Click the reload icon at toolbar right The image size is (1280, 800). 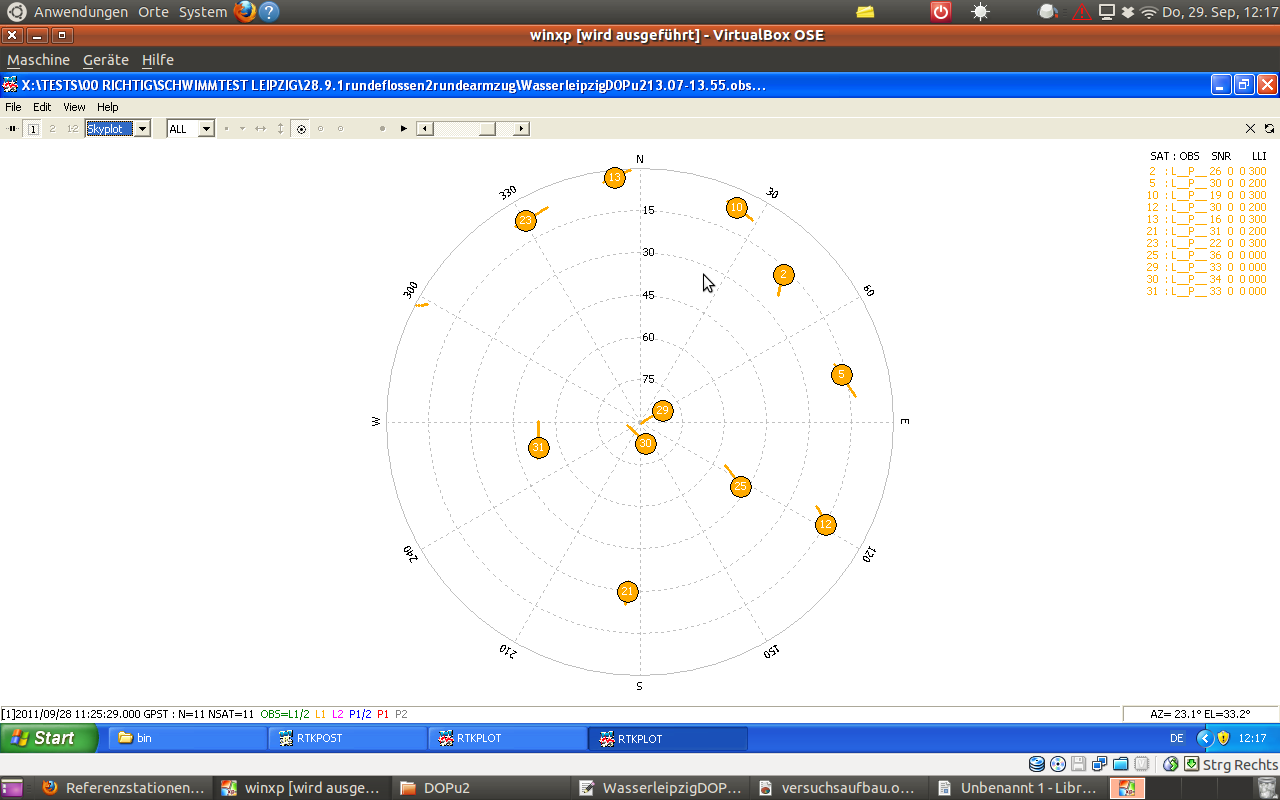click(x=1269, y=129)
